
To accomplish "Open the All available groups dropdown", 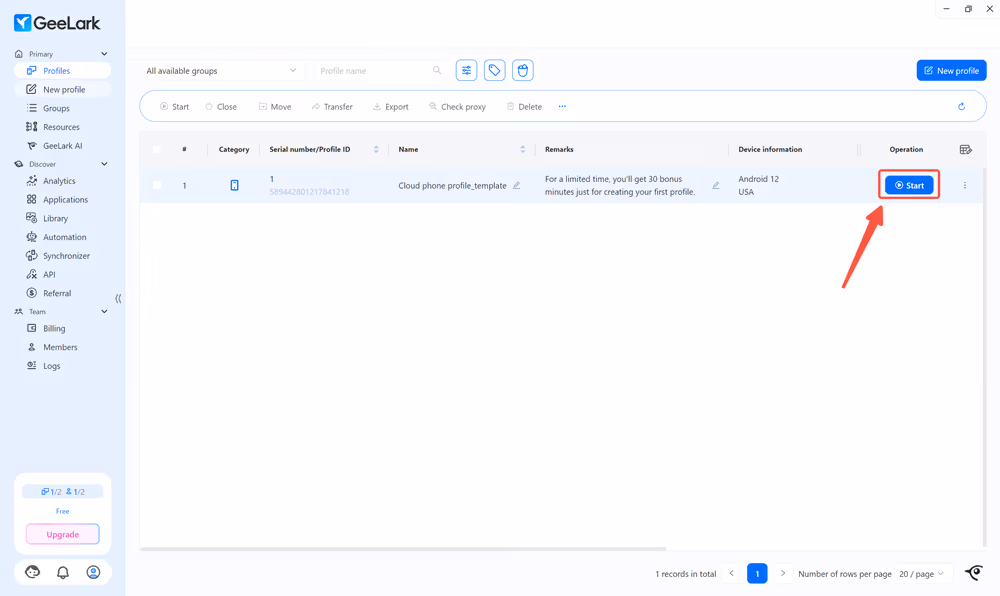I will [220, 70].
